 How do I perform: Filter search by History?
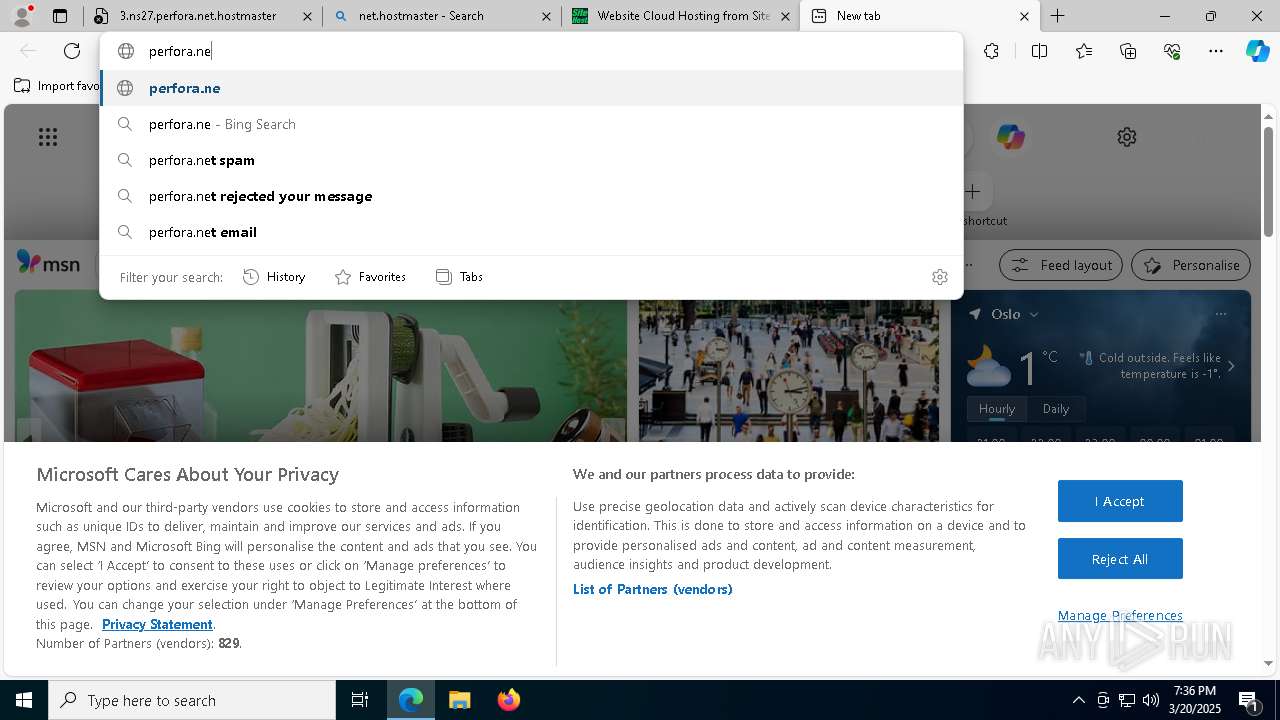click(274, 277)
